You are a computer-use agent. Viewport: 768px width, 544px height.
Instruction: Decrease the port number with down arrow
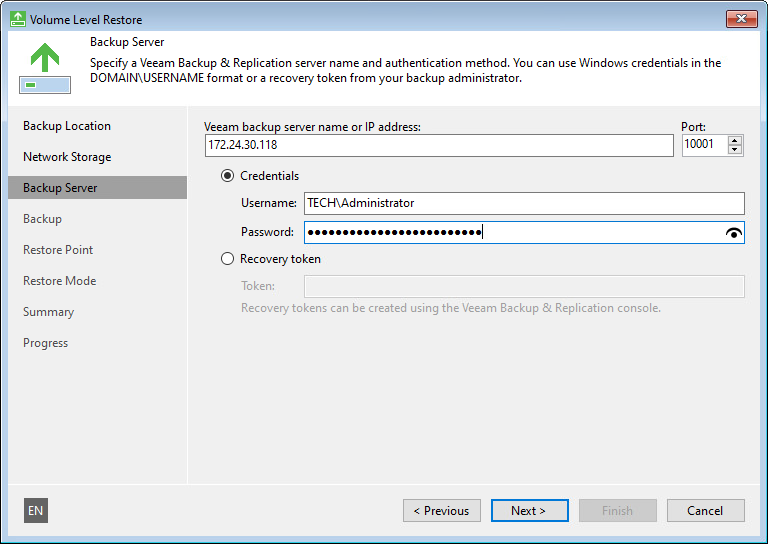coord(734,150)
